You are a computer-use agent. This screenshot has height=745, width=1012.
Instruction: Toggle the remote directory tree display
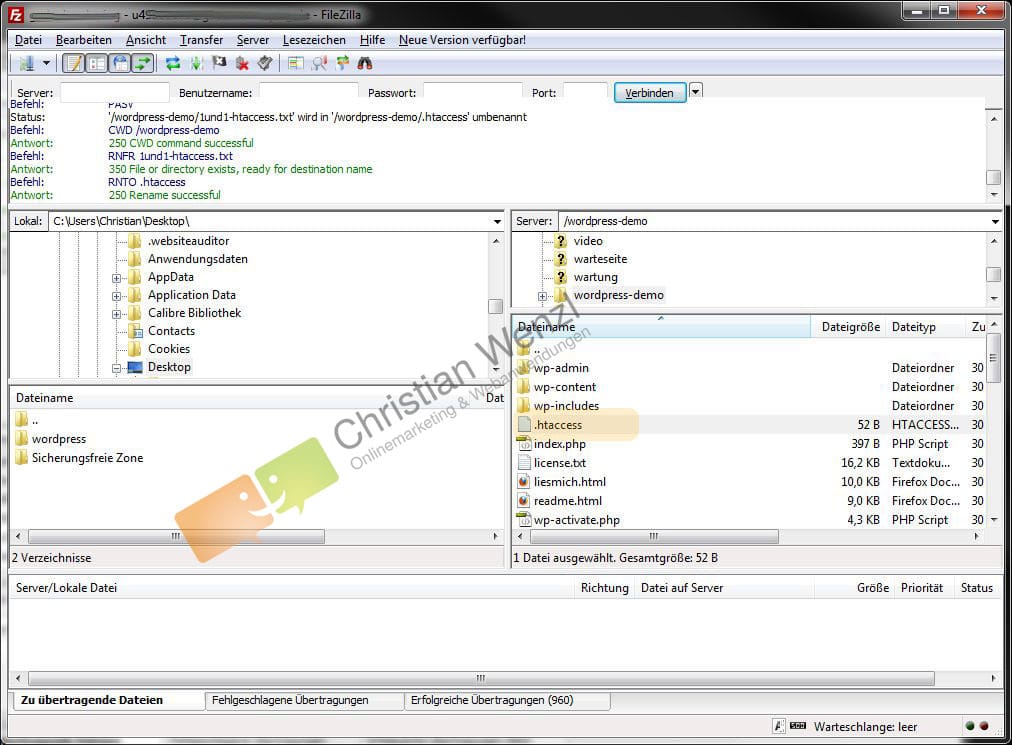click(120, 63)
